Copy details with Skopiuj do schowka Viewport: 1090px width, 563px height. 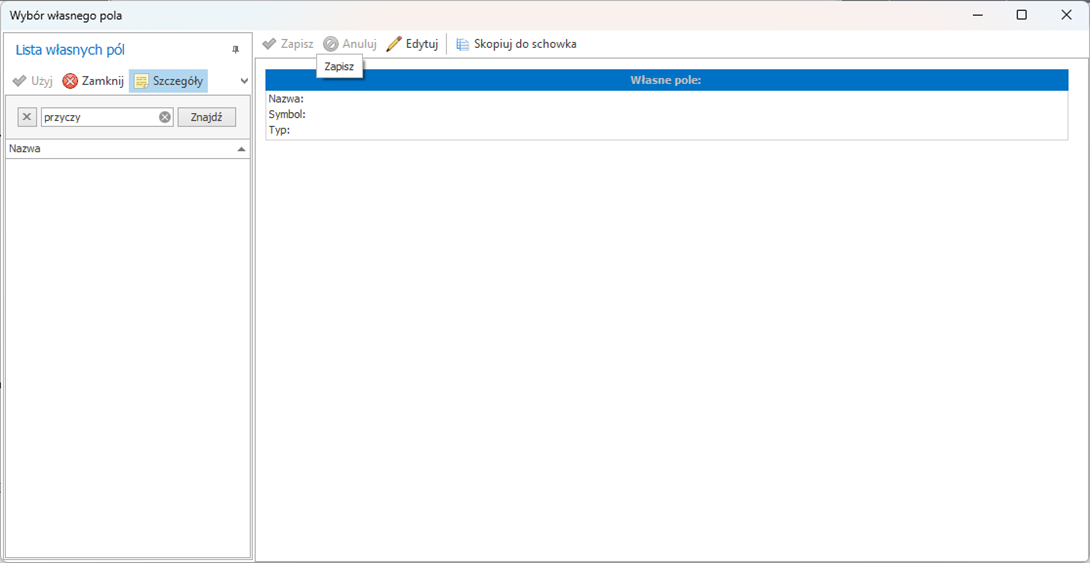[x=516, y=44]
